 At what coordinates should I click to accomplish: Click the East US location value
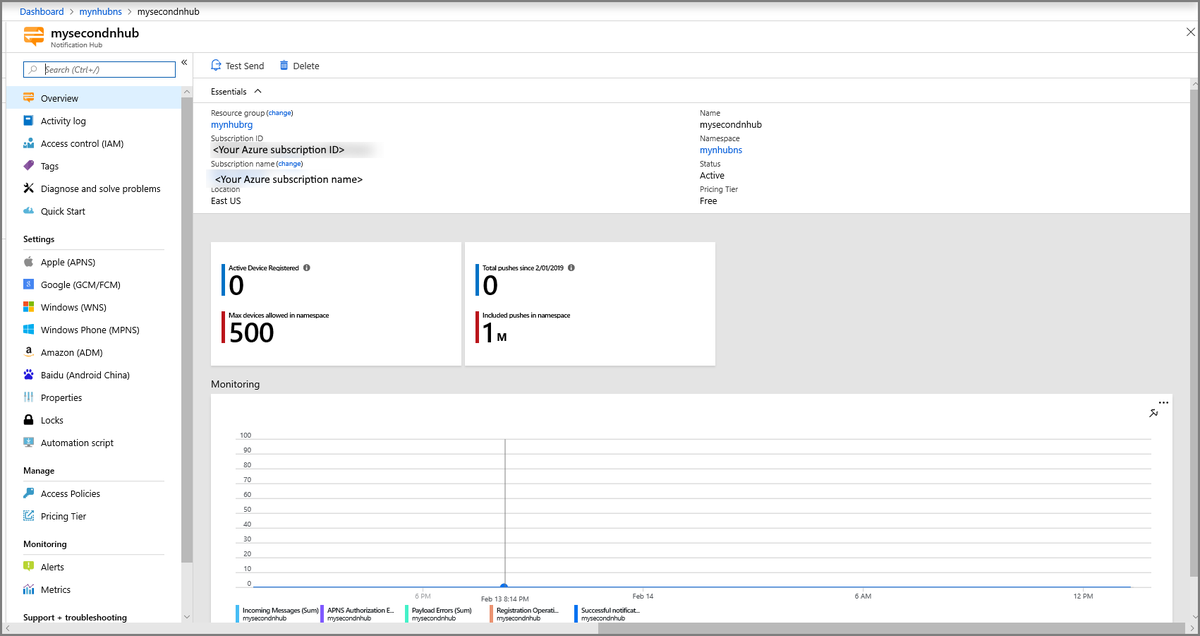(x=226, y=201)
